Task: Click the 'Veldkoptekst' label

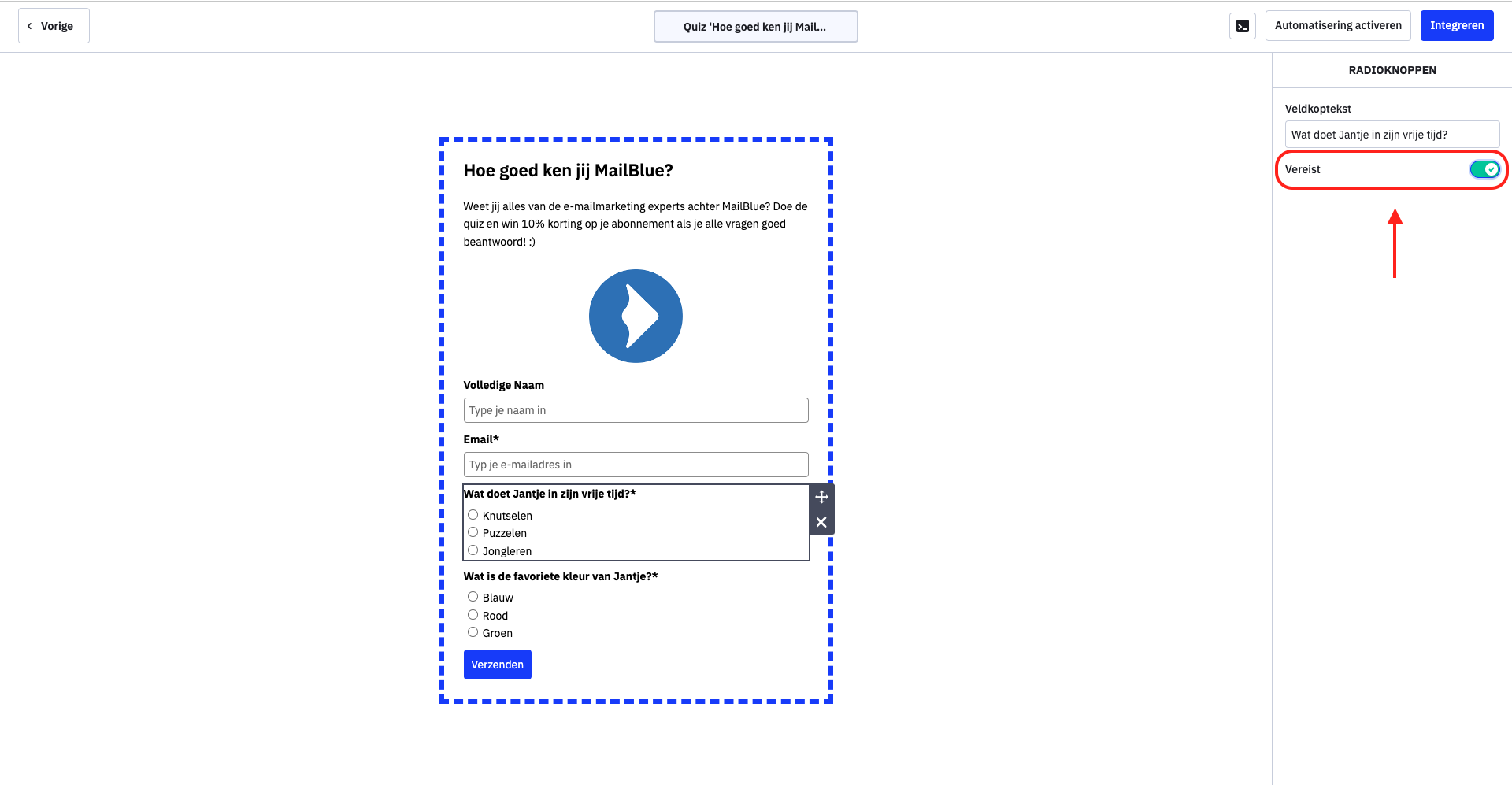Action: (x=1318, y=109)
